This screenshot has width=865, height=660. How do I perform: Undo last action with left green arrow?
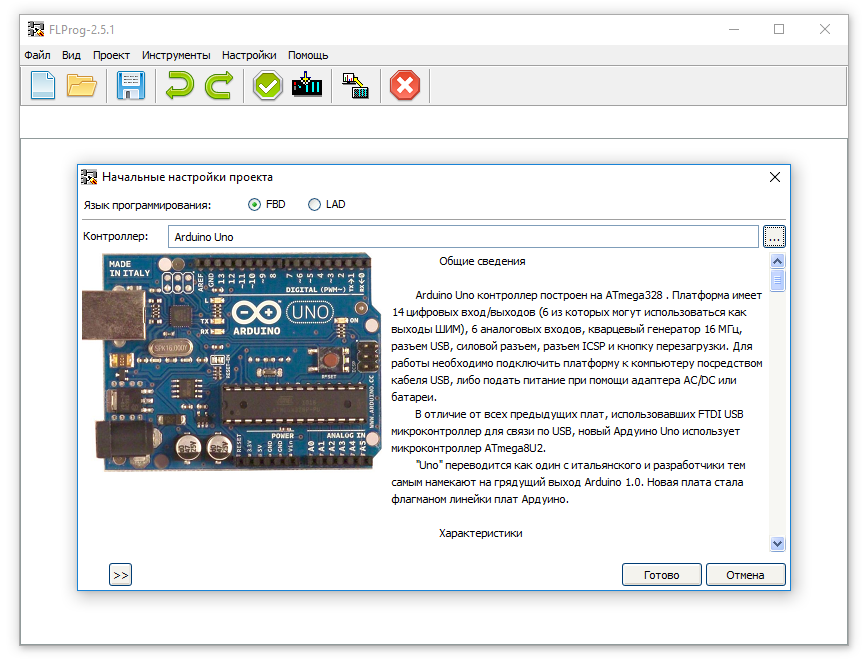[180, 86]
